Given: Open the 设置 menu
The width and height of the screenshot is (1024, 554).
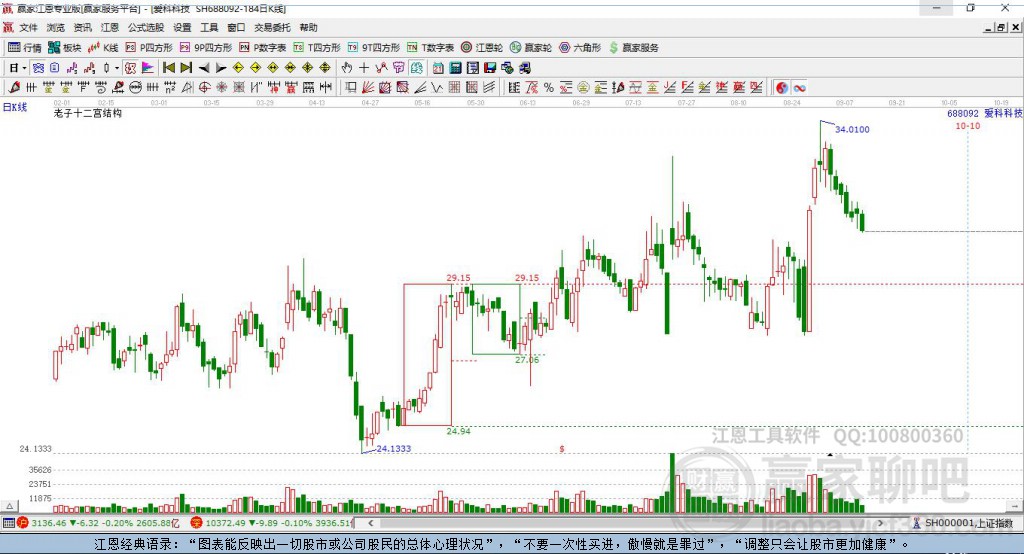Looking at the screenshot, I should click(x=182, y=27).
